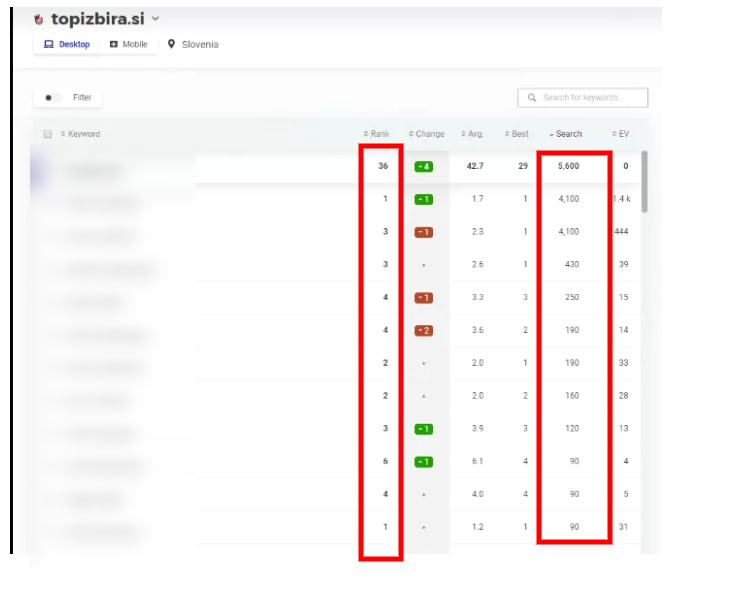This screenshot has height=592, width=747.
Task: Sort table by Search column
Action: pyautogui.click(x=565, y=134)
